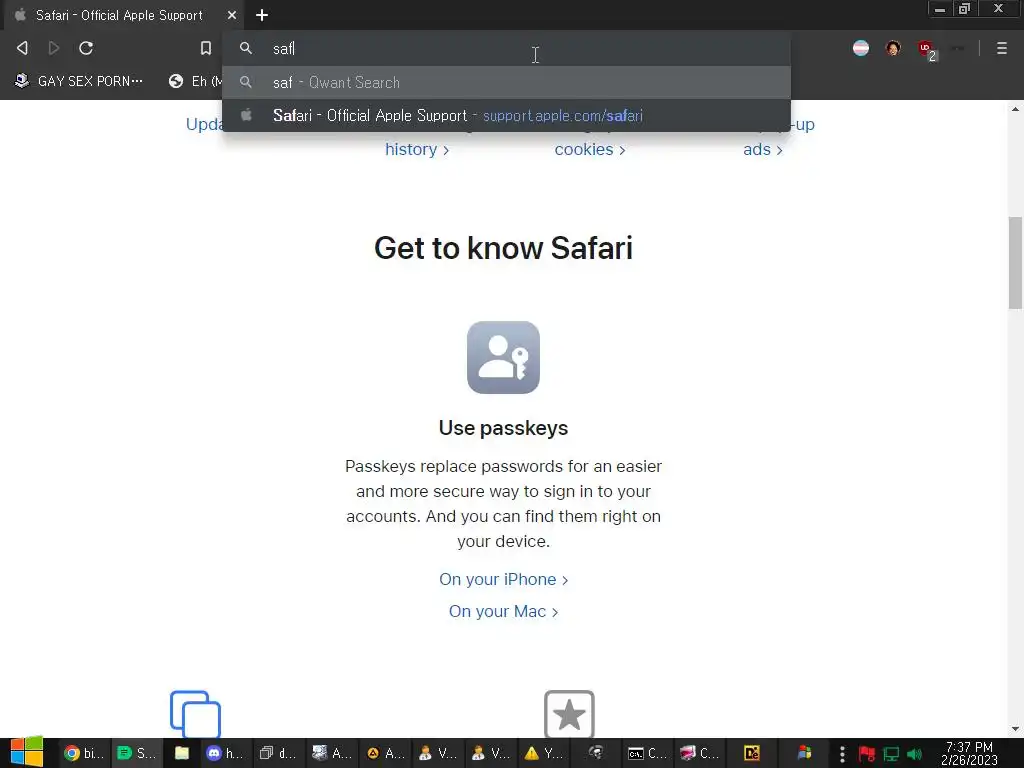Open the colorful Windows flag taskbar icon
Viewport: 1024px width, 768px height.
point(805,753)
